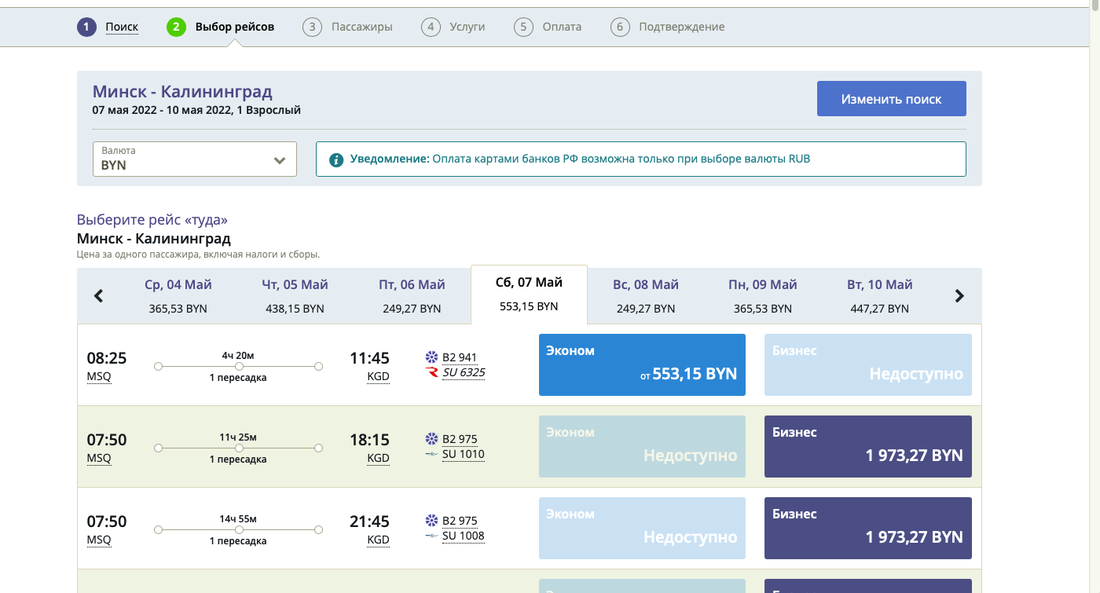
Task: Select the Вс, 08 Май date tab
Action: click(x=645, y=296)
